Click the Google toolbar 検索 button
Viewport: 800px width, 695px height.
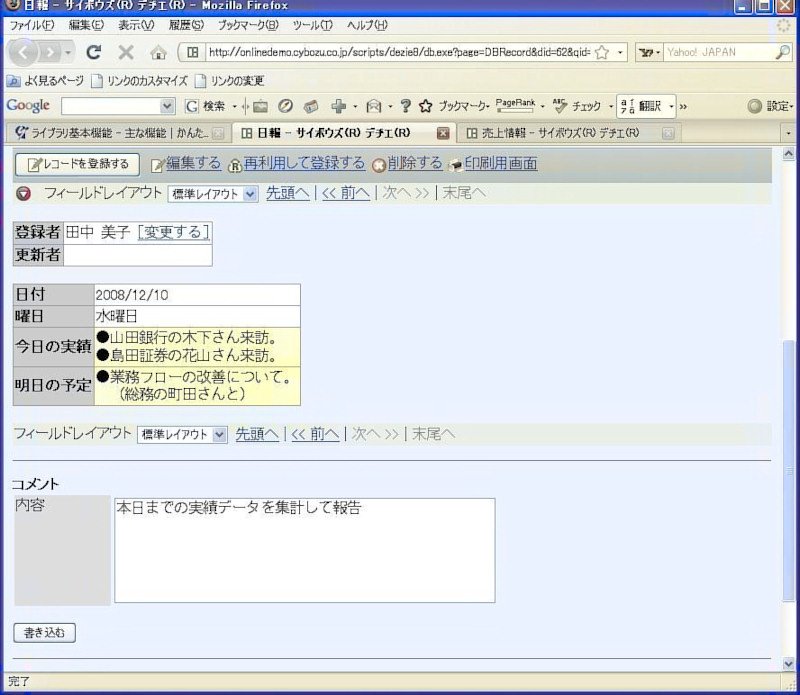click(206, 106)
